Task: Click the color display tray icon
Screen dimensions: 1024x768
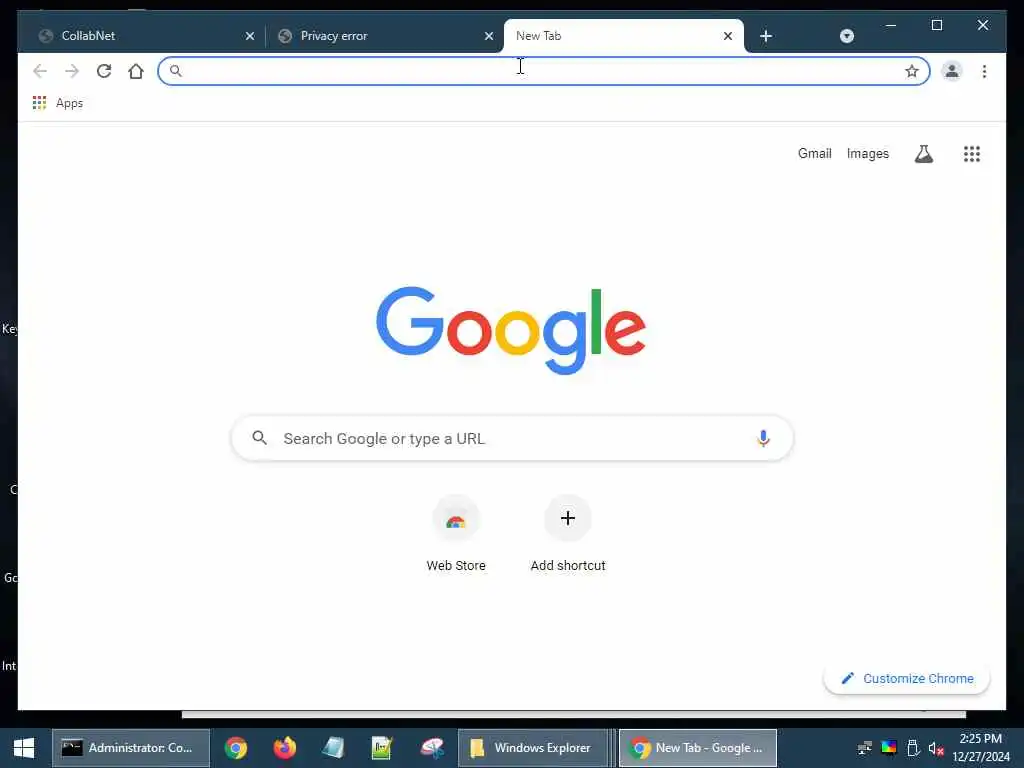Action: [889, 747]
